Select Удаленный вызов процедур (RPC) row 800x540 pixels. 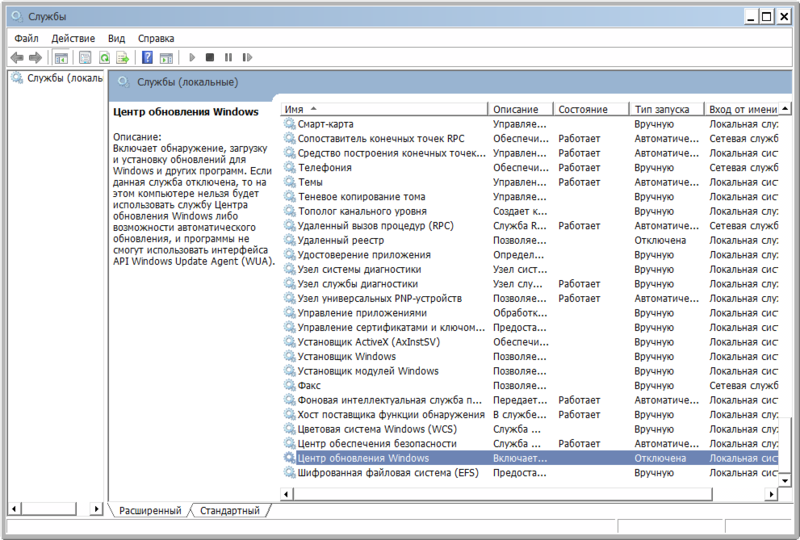coord(530,226)
